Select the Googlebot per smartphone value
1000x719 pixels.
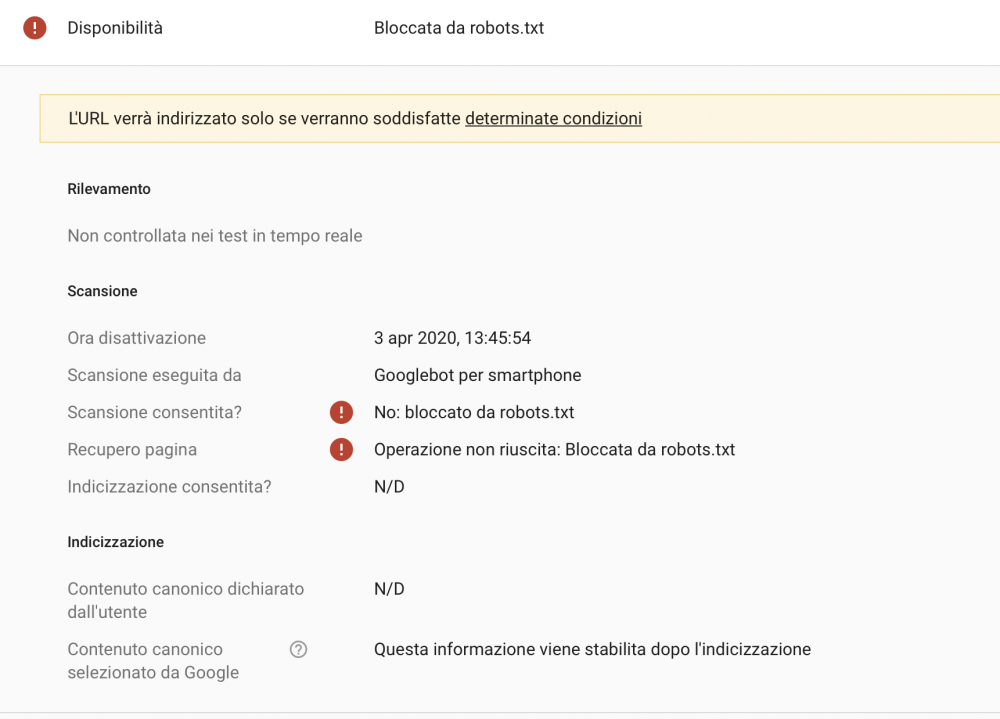click(478, 375)
